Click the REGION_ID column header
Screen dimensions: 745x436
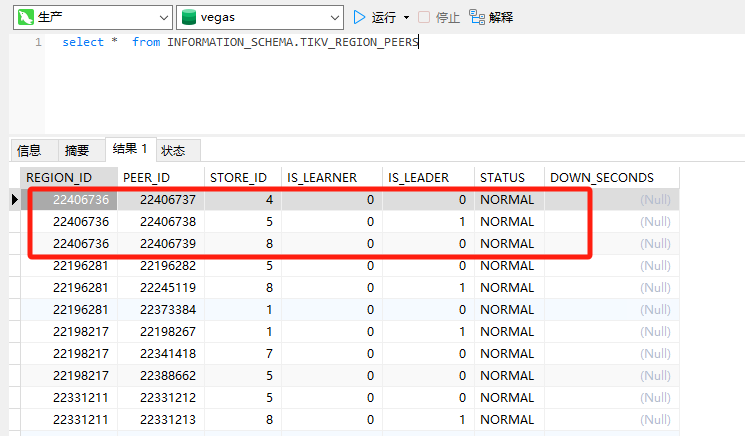(x=66, y=178)
